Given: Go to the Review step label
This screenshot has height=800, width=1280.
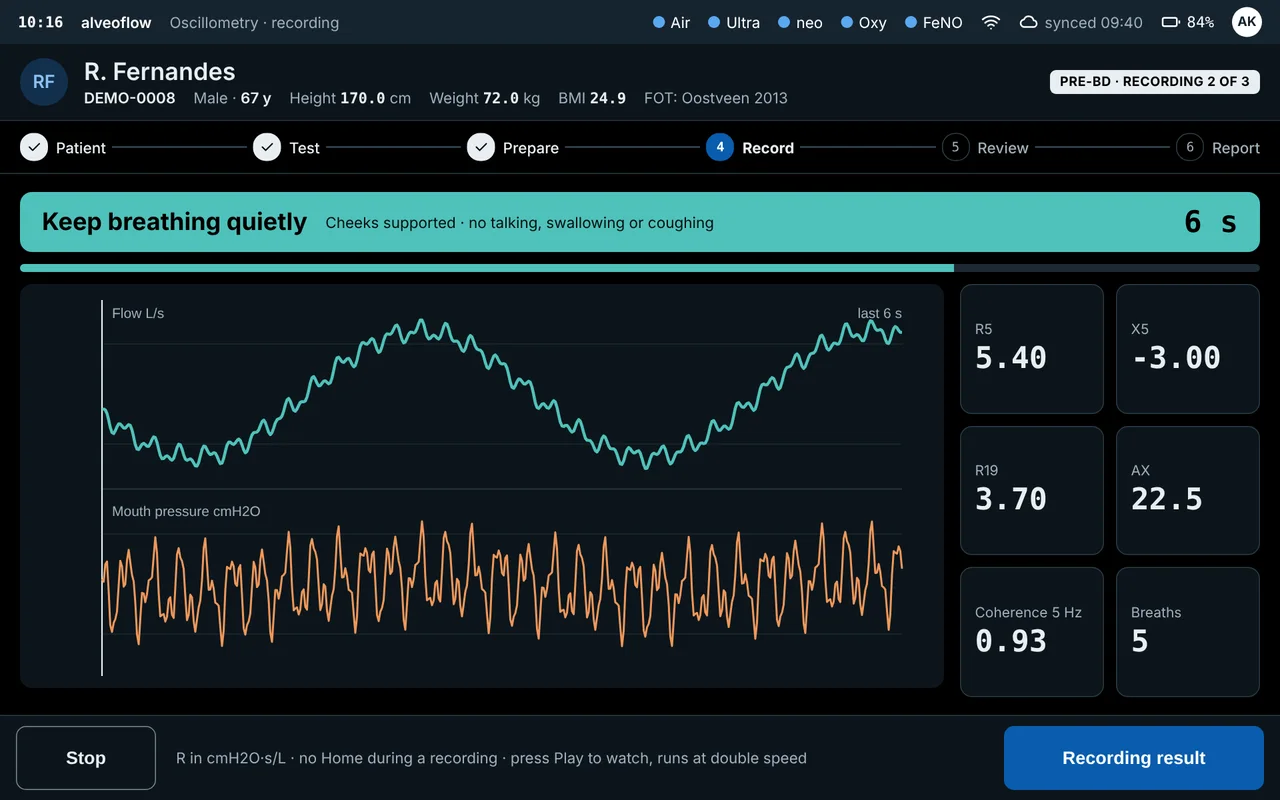Looking at the screenshot, I should pos(1003,148).
